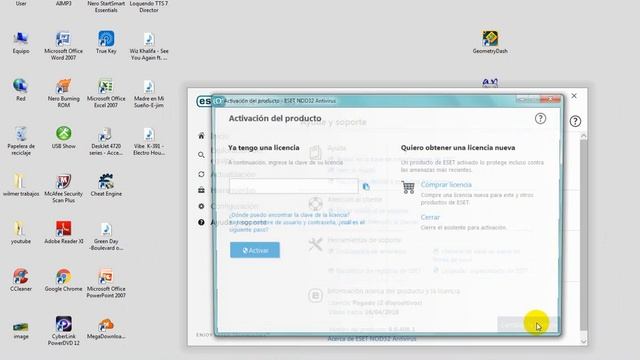
Task: Launch CyberLink PowerDVD 12
Action: tap(63, 331)
